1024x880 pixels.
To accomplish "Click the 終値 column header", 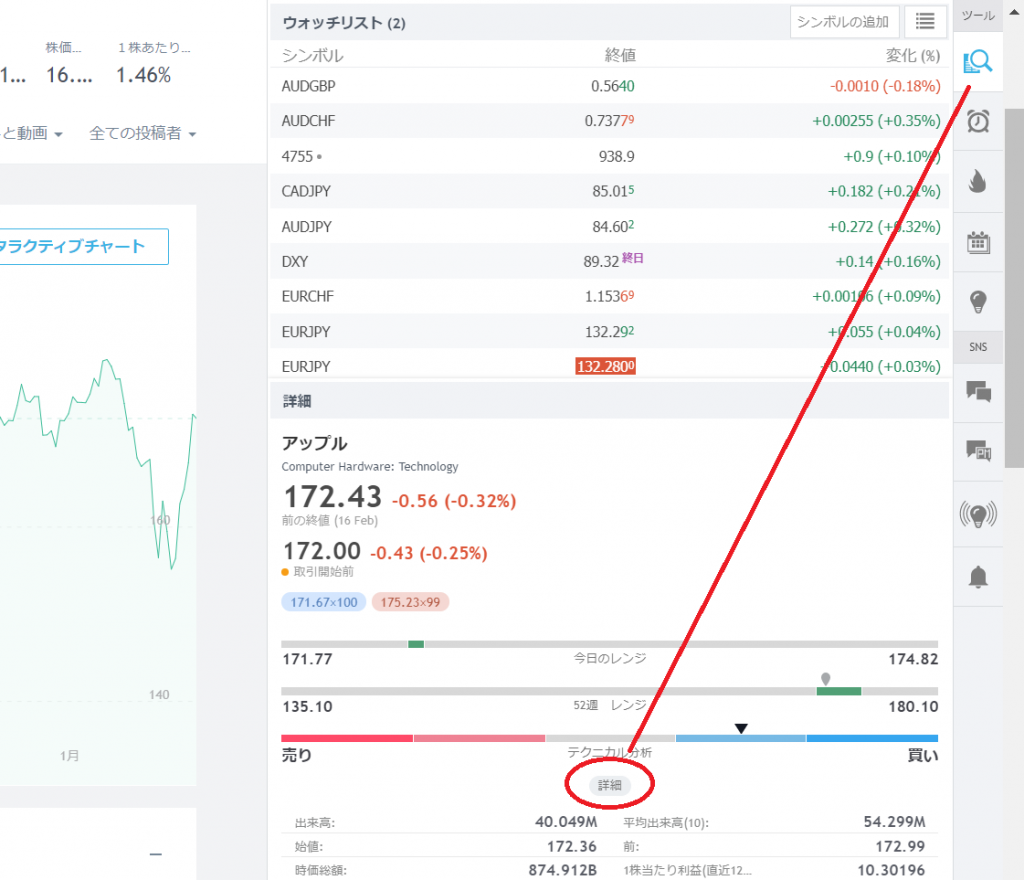I will tap(620, 55).
